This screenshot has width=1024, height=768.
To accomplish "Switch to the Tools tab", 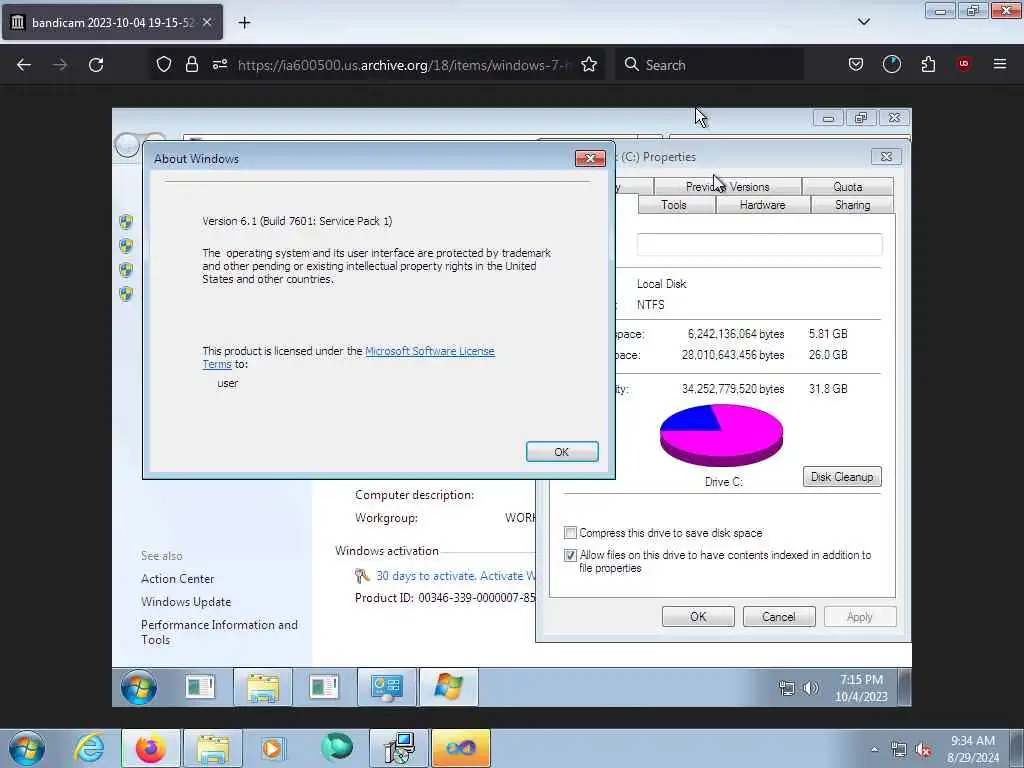I will 673,205.
